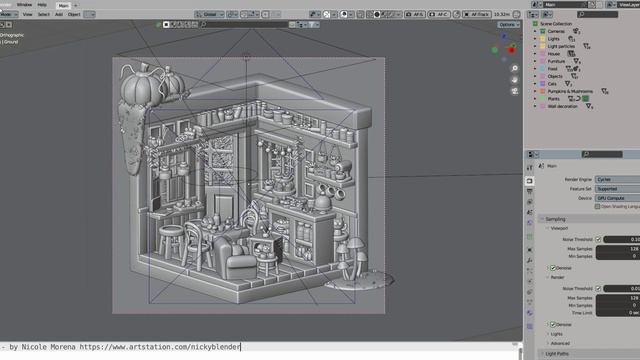The width and height of the screenshot is (640, 360).
Task: Open the Object properties tab icon
Action: coord(529,249)
